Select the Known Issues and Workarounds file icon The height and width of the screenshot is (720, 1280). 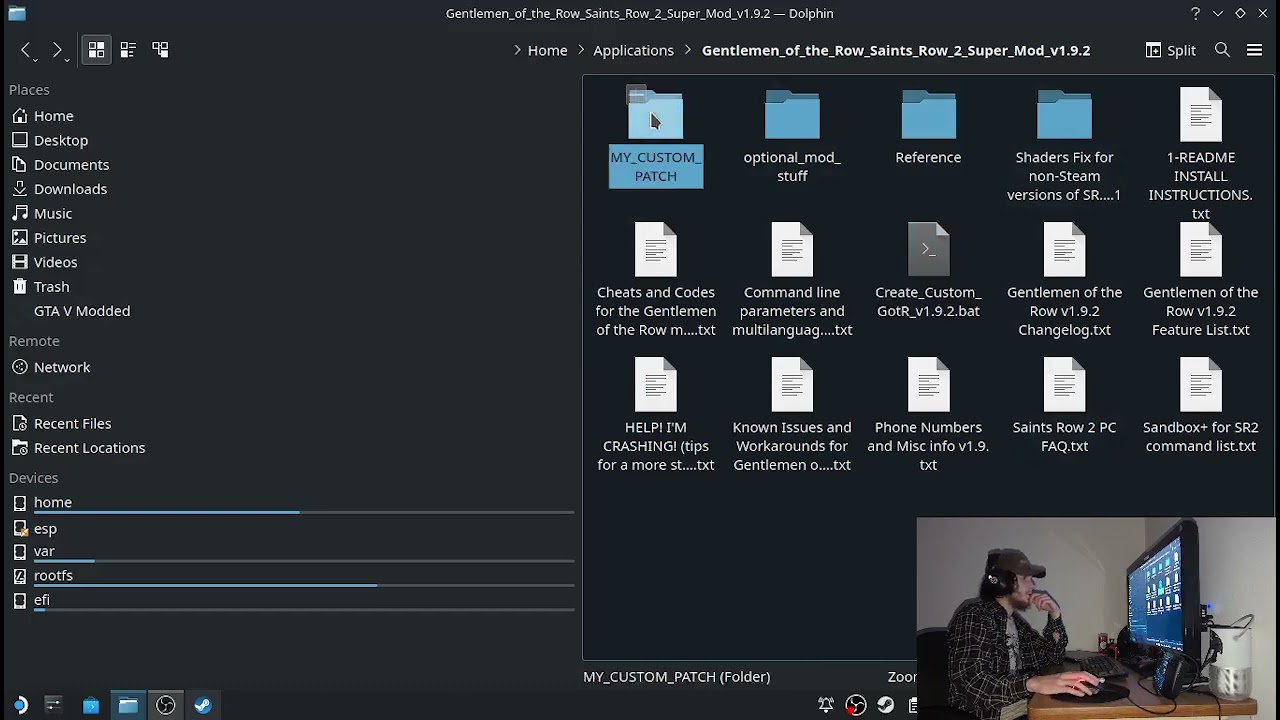(x=792, y=384)
